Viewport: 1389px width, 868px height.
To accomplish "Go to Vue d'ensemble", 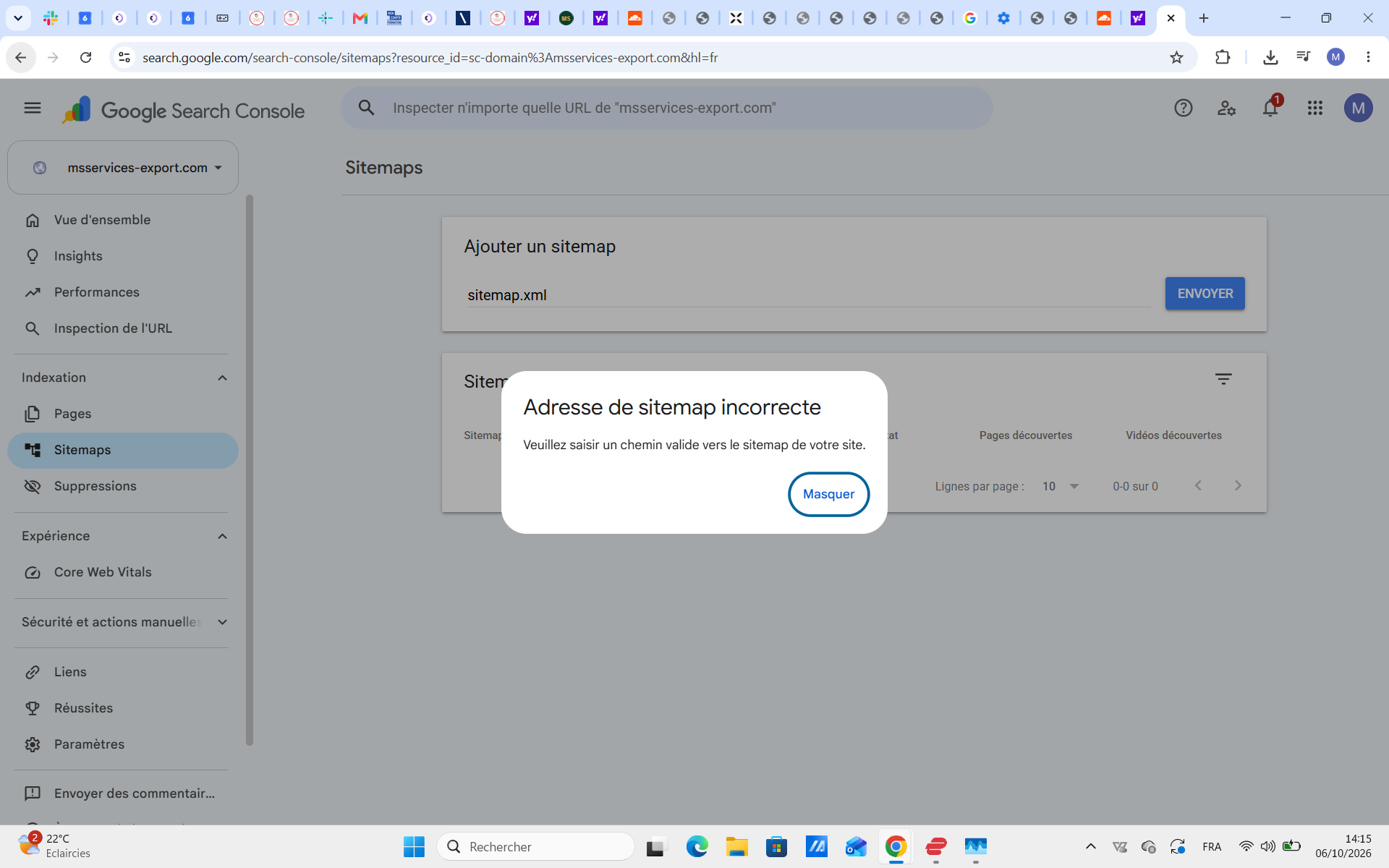I will tap(123, 220).
